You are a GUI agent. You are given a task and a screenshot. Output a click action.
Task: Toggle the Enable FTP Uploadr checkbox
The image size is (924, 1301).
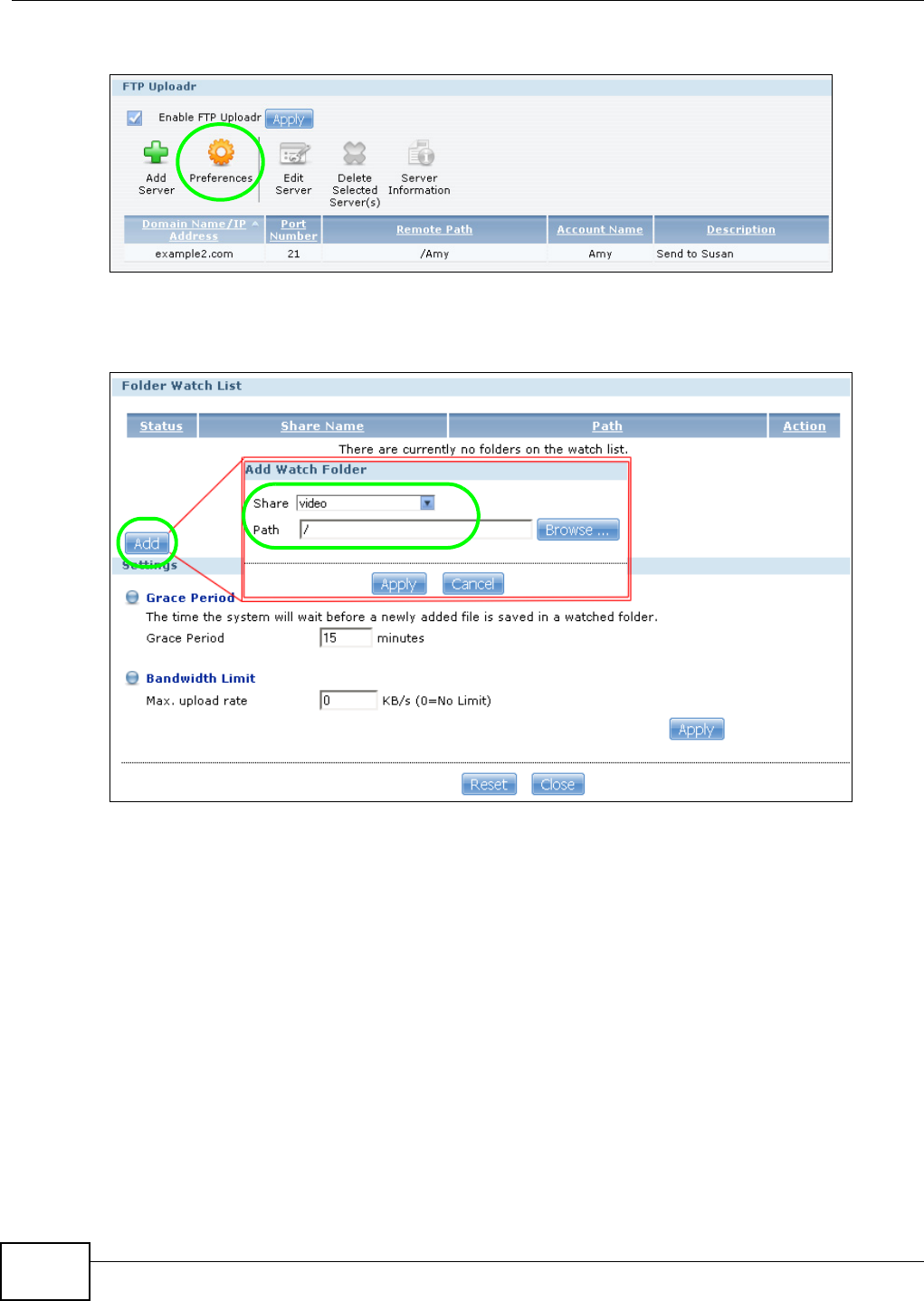[135, 118]
